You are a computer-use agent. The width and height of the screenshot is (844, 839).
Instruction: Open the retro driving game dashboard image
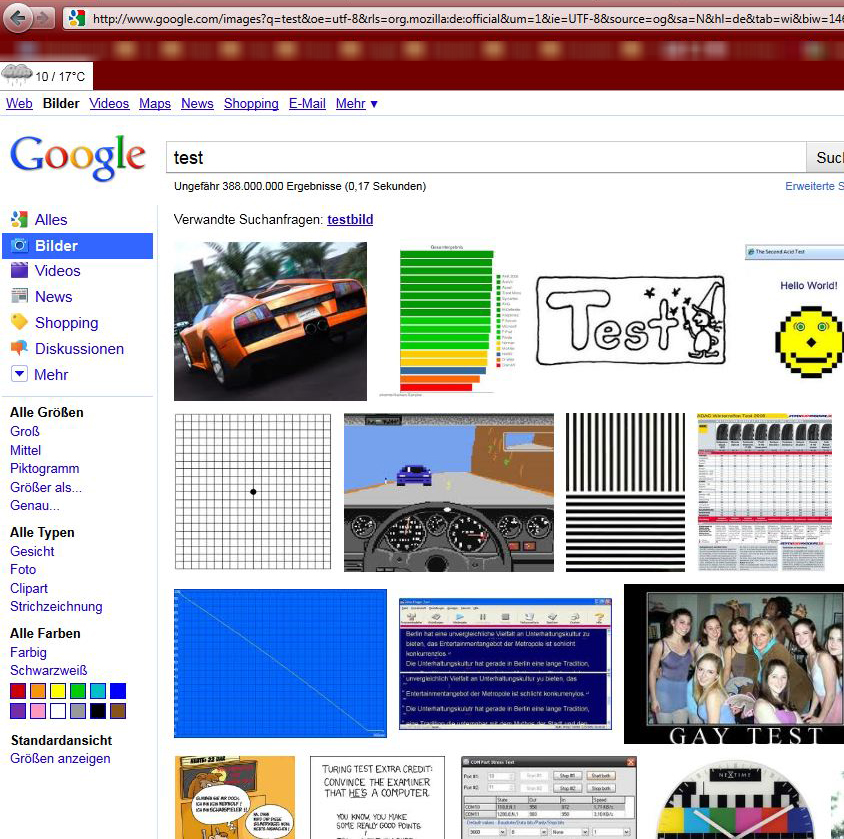tap(449, 492)
